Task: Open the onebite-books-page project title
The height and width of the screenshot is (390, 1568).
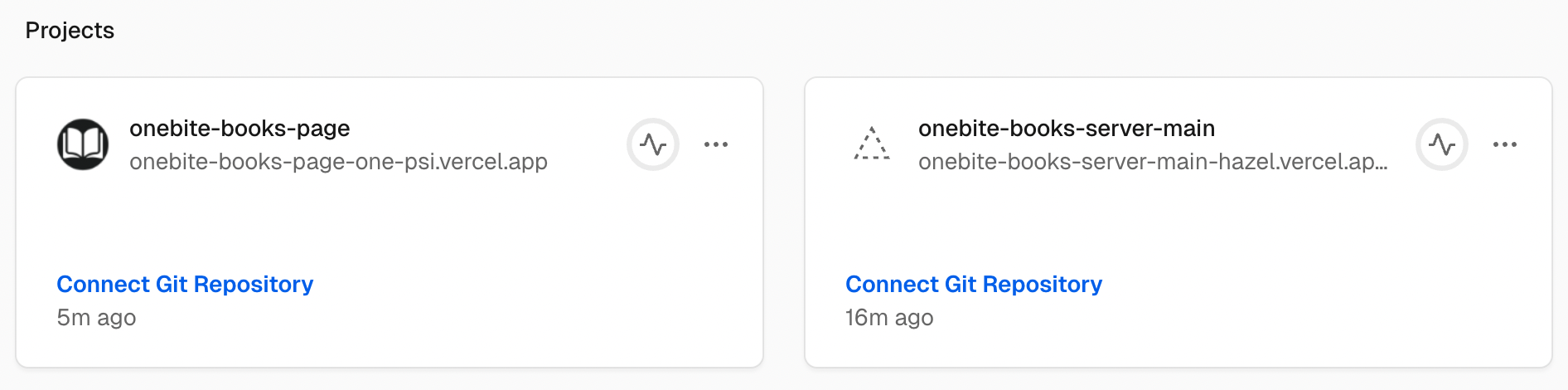Action: pos(240,129)
